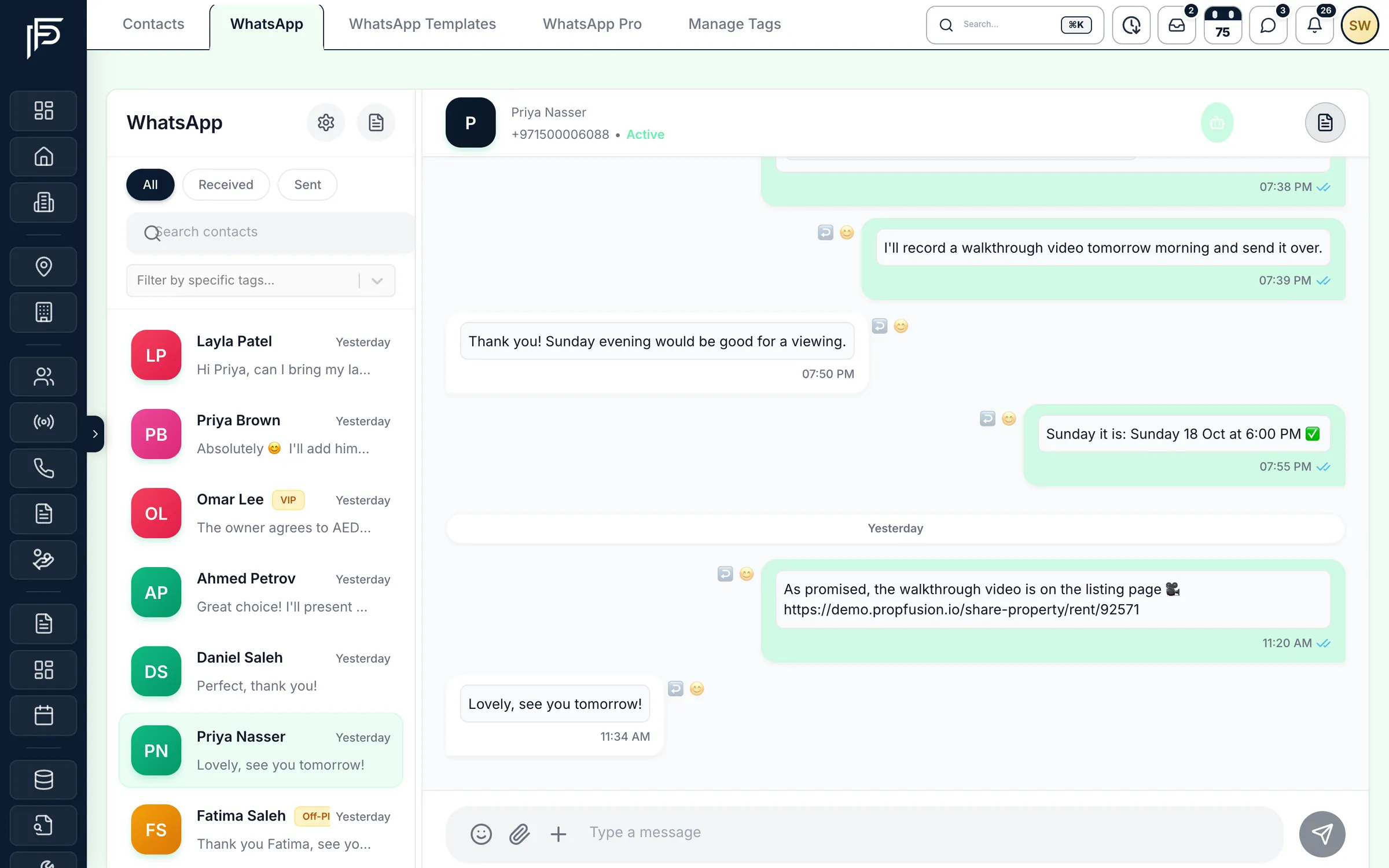
Task: Open the WhatsApp panel document icon
Action: (376, 123)
